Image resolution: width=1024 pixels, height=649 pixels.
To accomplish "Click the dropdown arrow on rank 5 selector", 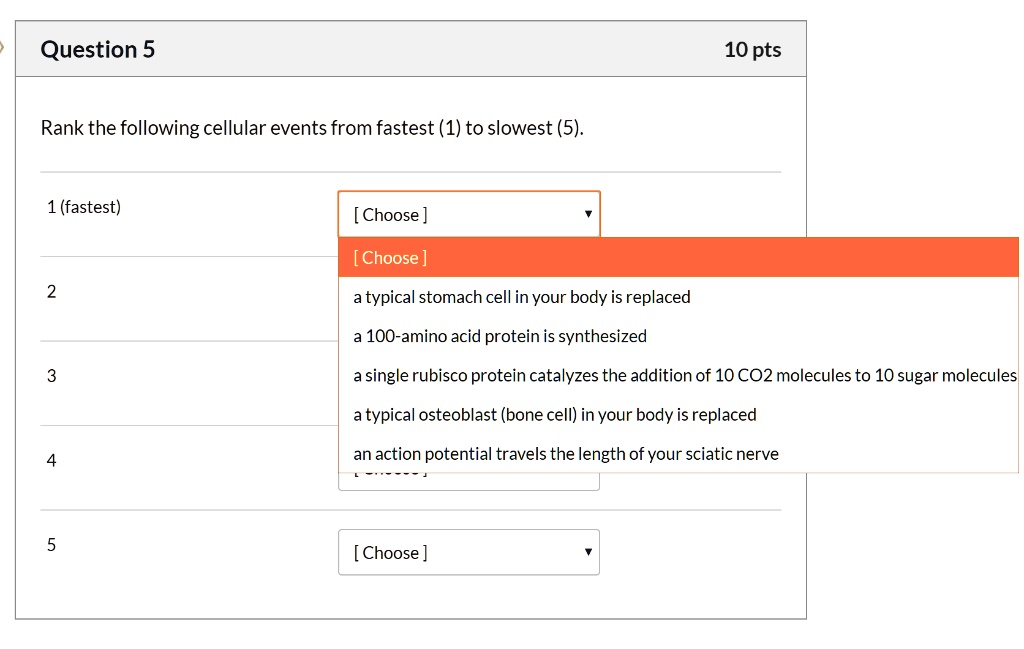I will (588, 552).
